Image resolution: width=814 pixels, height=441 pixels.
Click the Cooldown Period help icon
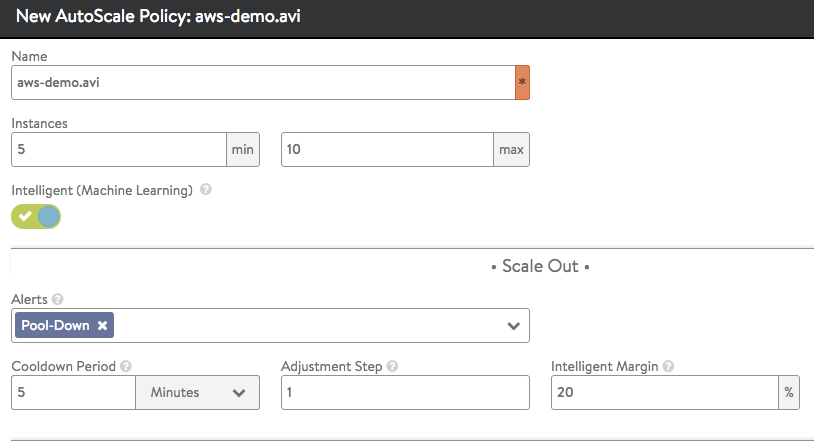pos(125,367)
